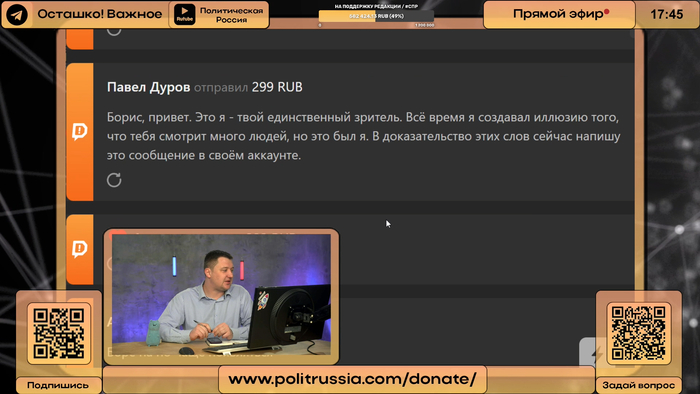Click the DonationAlerts logo on Павел Дуров's message
The image size is (700, 394).
79,132
